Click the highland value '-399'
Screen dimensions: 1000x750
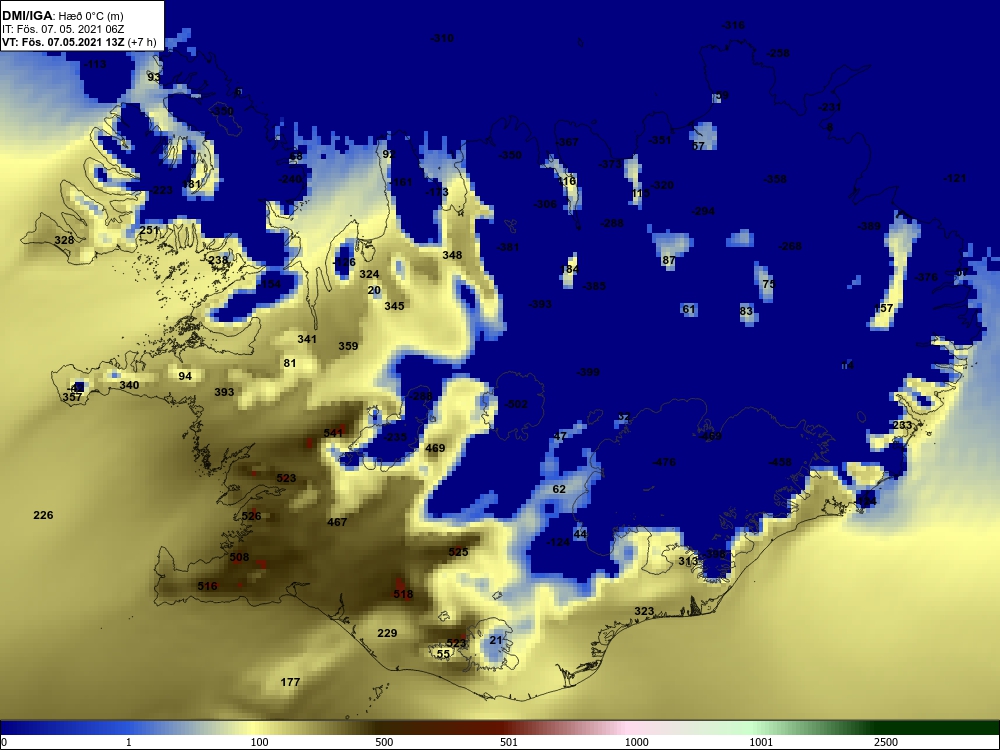click(588, 372)
